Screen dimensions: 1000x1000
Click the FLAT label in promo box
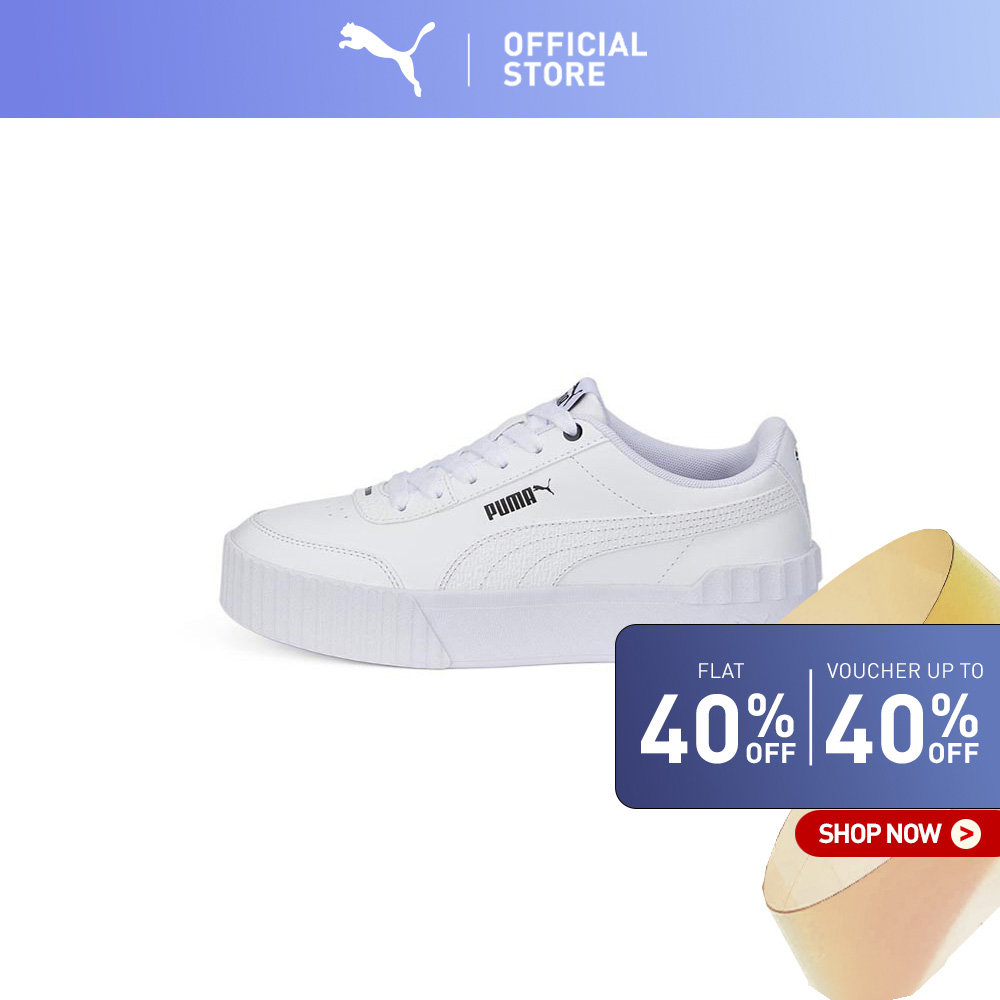point(721,671)
